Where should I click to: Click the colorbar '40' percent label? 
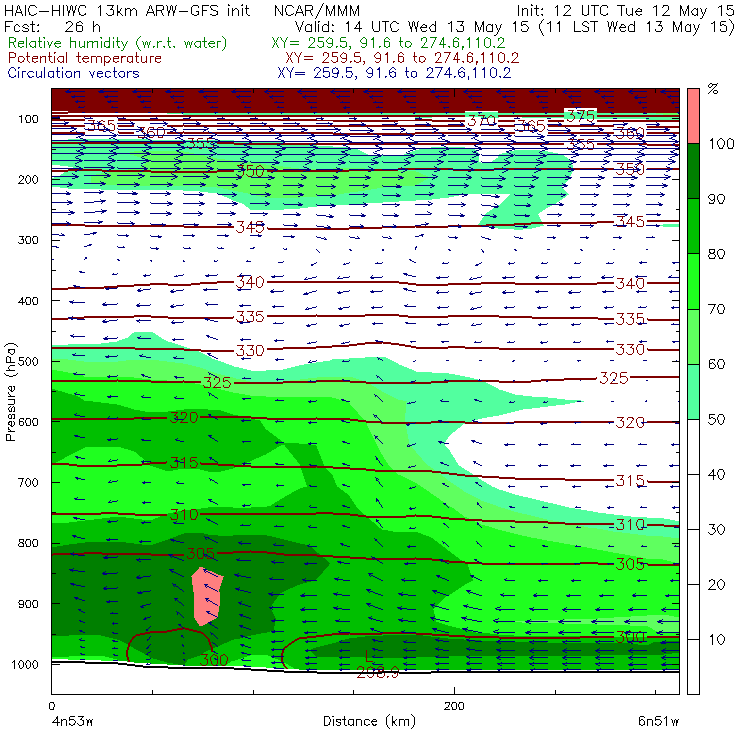click(716, 474)
